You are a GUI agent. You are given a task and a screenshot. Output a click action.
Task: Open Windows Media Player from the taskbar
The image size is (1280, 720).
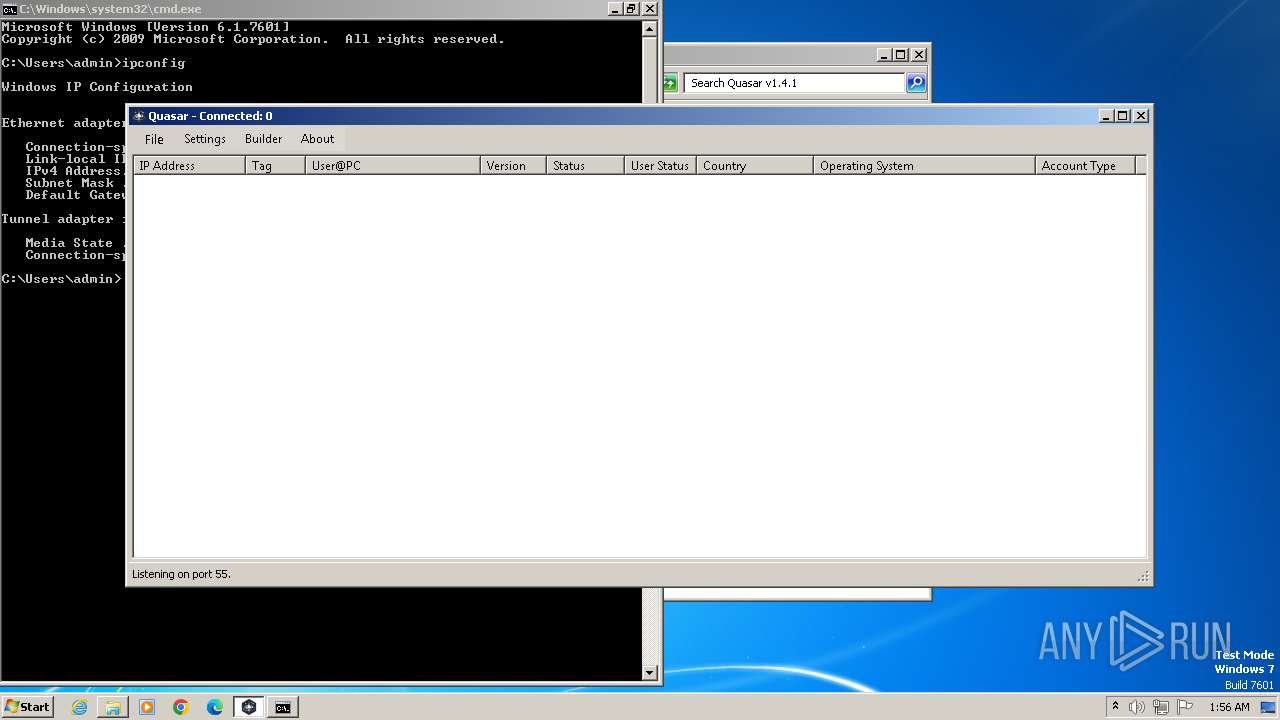click(x=147, y=707)
